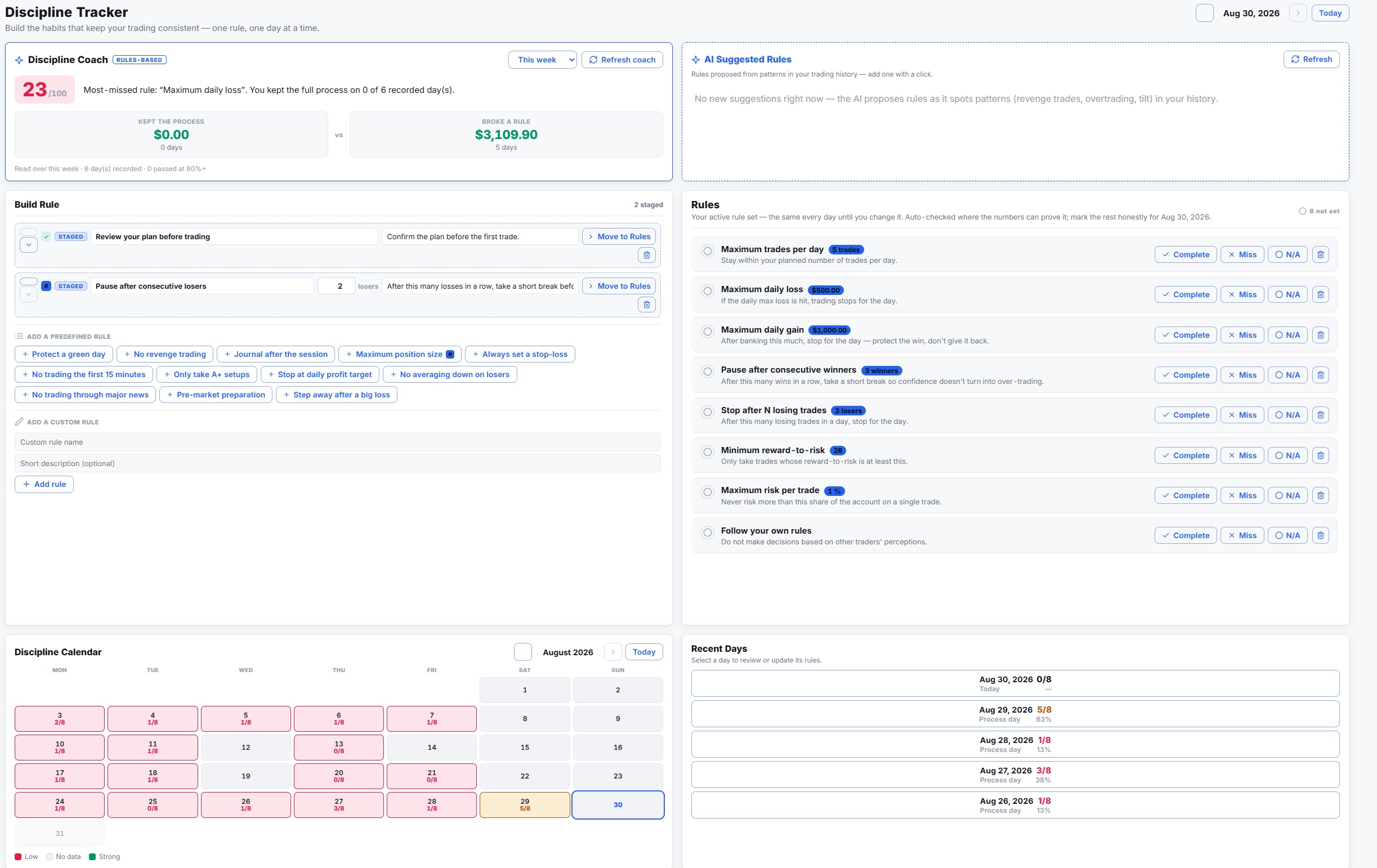Move Review your plan rule down with chevron
Image resolution: width=1377 pixels, height=868 pixels.
29,245
